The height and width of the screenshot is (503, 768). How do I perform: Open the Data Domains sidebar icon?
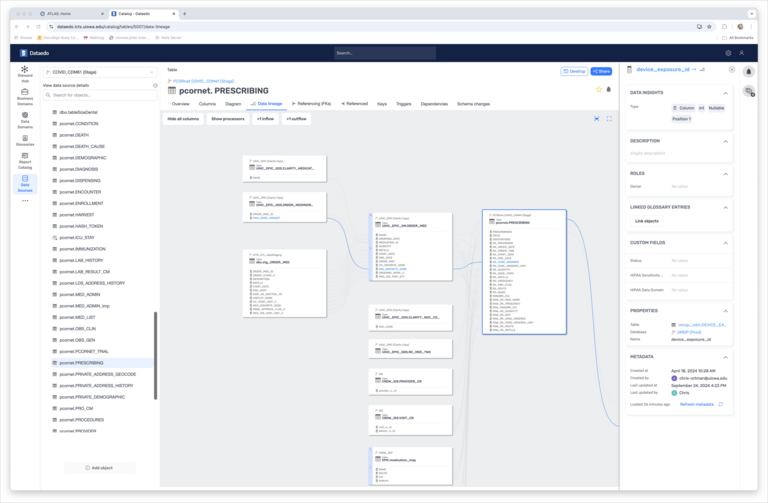coord(25,120)
